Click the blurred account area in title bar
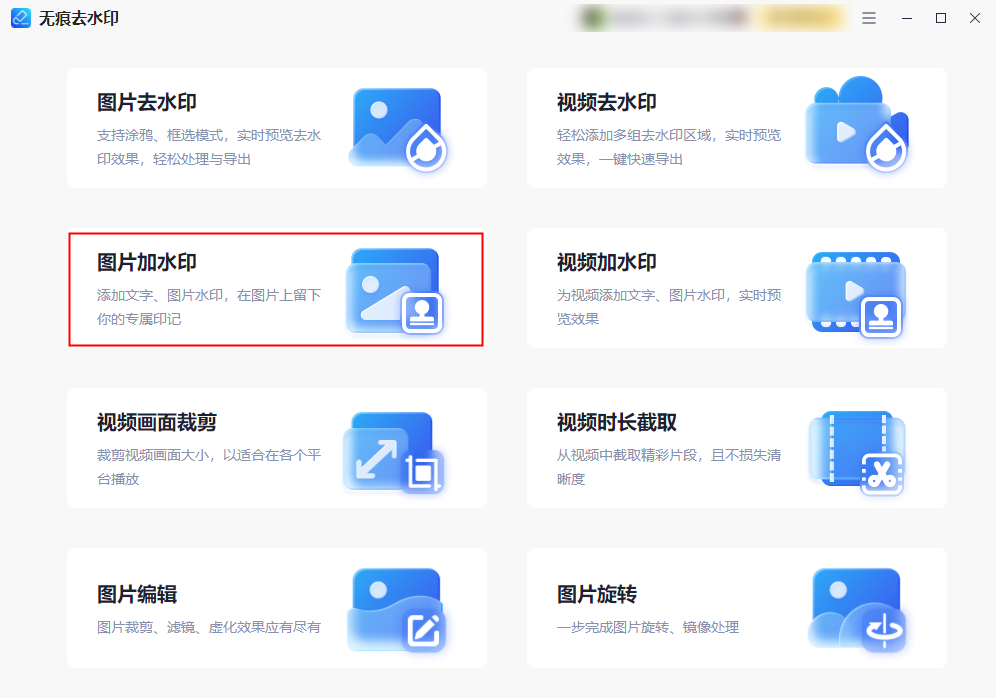Screen dimensions: 996x698 (713, 18)
